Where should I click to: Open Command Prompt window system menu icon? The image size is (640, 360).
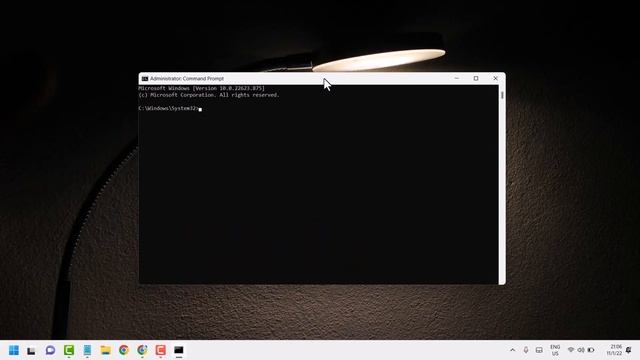coord(145,78)
